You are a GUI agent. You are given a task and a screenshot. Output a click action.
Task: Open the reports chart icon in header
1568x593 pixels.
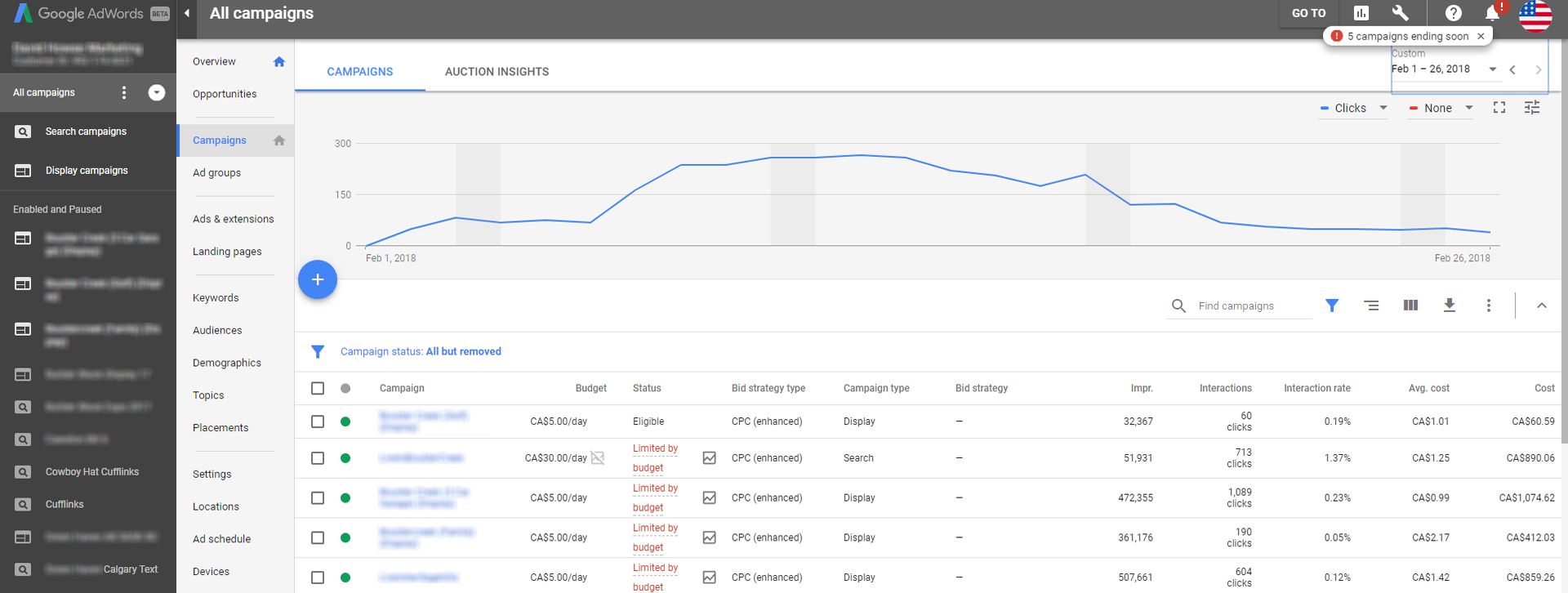click(x=1361, y=13)
